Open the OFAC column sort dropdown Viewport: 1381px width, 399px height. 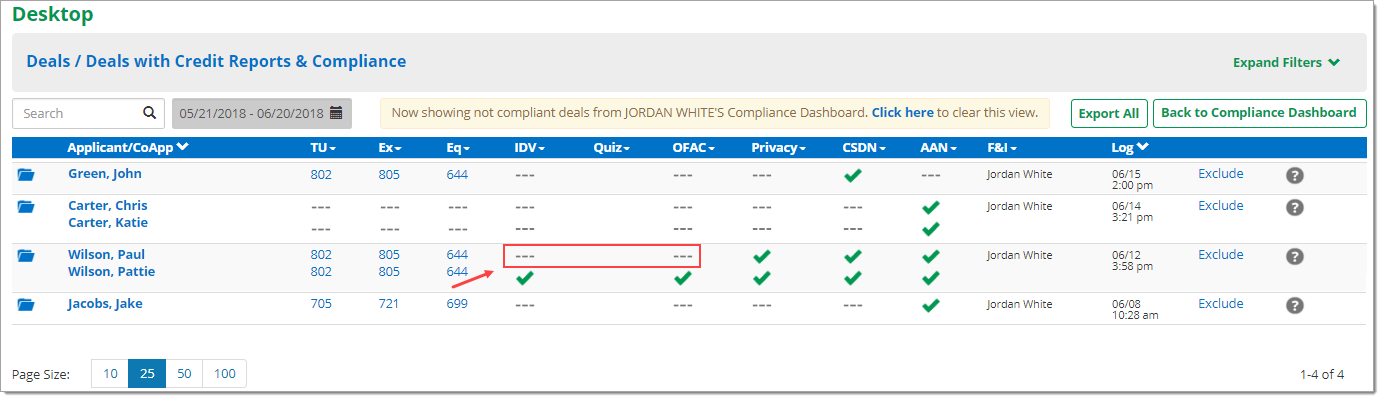click(695, 148)
